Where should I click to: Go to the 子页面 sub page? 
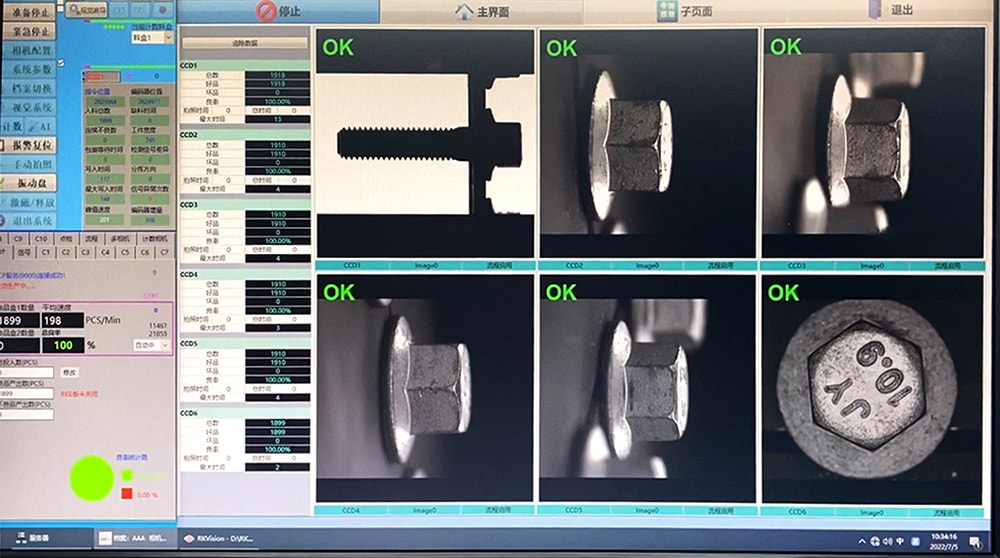click(x=684, y=11)
